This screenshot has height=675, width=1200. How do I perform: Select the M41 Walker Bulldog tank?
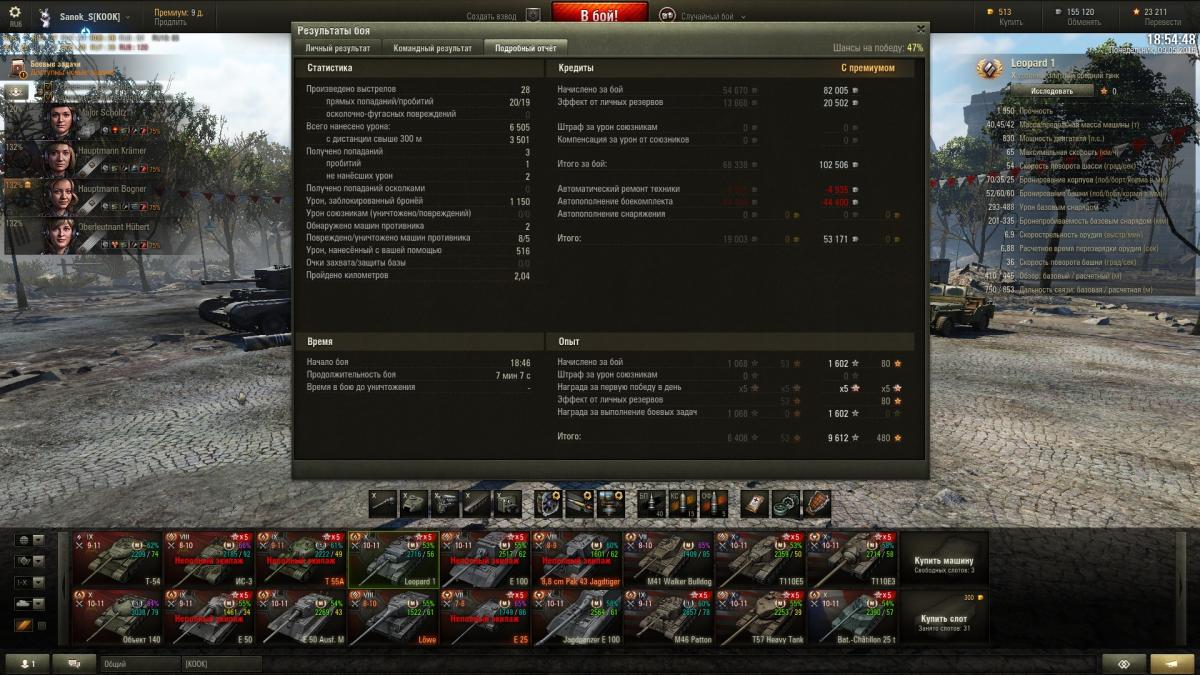pos(669,559)
